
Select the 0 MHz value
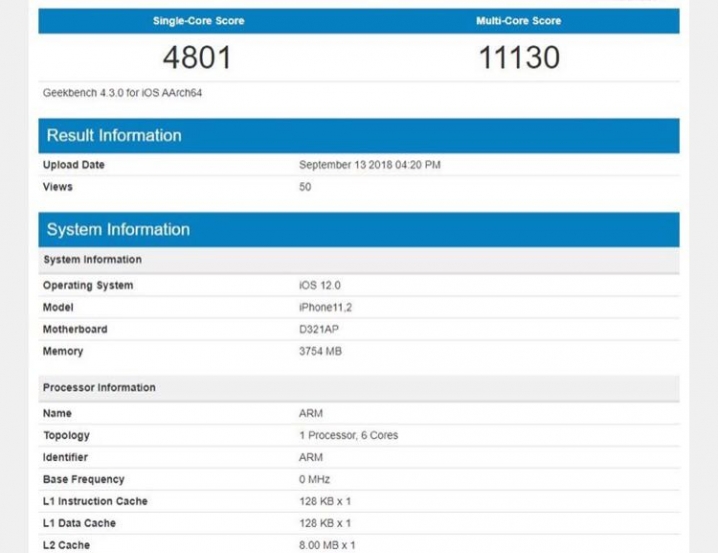click(314, 480)
